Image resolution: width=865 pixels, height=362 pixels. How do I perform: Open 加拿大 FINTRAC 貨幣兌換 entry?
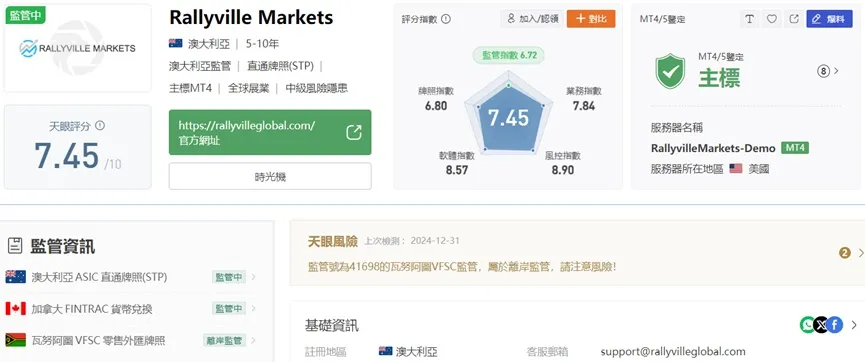coord(92,308)
